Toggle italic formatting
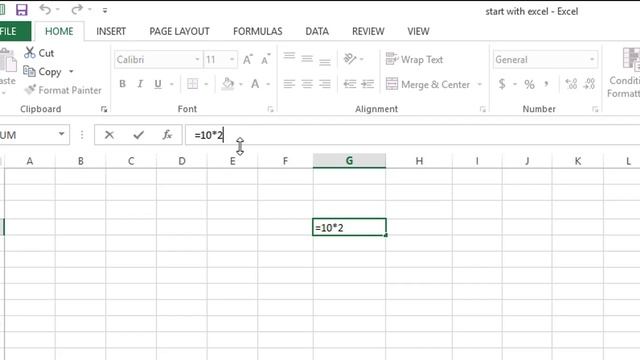 pyautogui.click(x=140, y=84)
